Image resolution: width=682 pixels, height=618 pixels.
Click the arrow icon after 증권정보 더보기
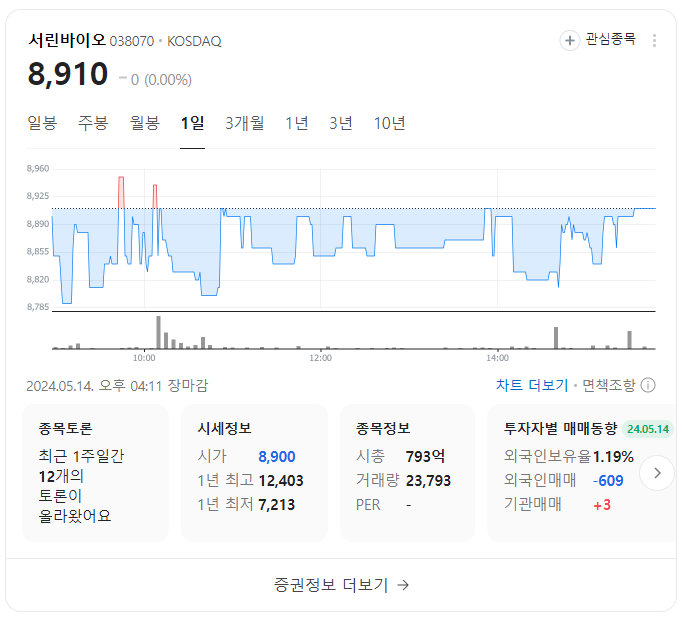coord(403,585)
